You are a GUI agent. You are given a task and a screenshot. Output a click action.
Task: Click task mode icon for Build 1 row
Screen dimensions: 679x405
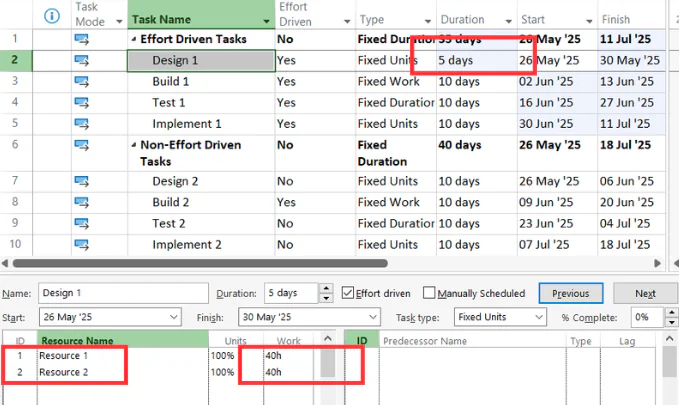pos(81,81)
